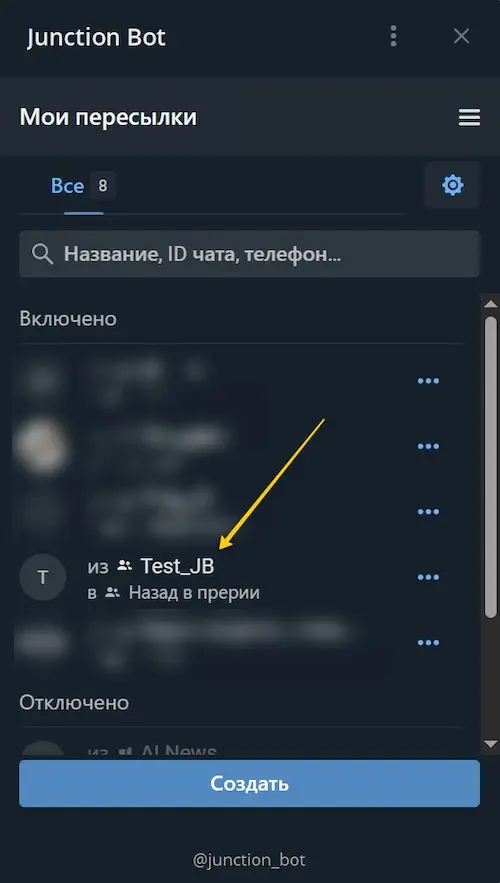Focus the Название, ID чата search field
Image resolution: width=500 pixels, height=883 pixels.
pos(249,254)
